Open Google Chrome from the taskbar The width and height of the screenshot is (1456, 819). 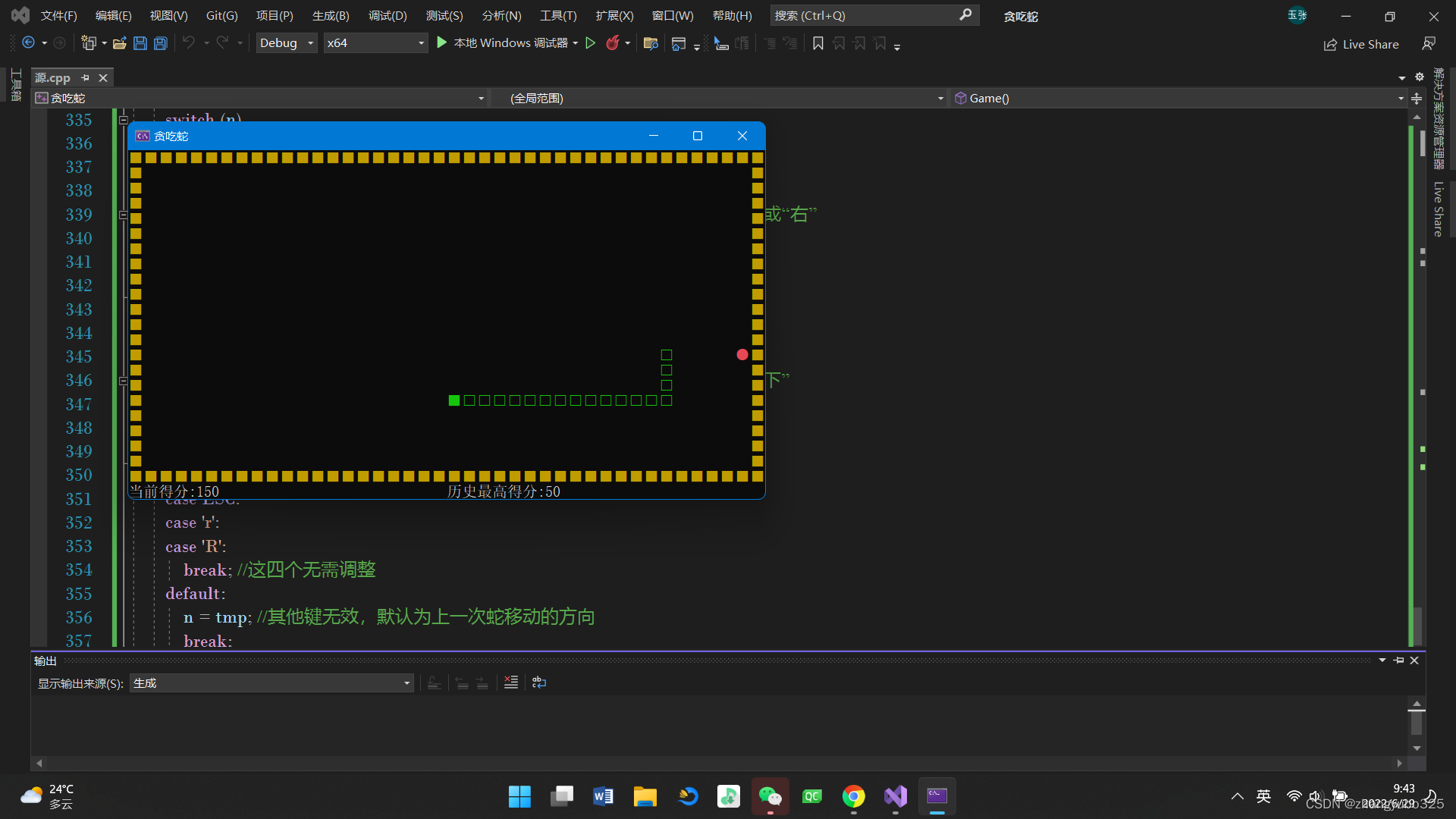point(854,796)
